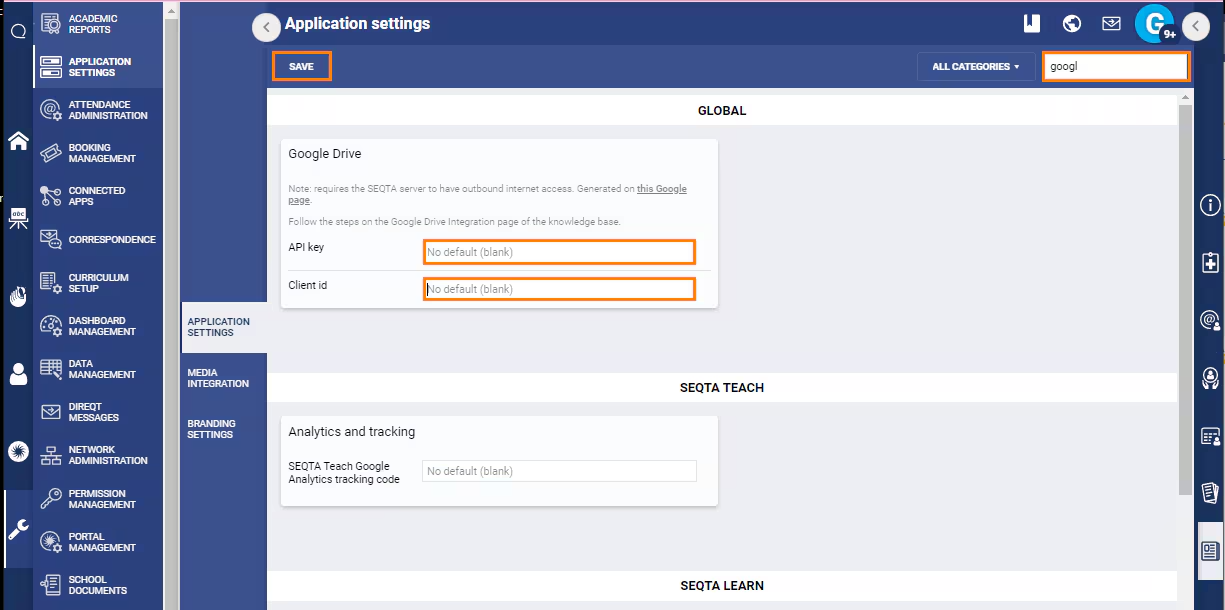
Task: Select Application Settings in the sidebar menu
Action: click(98, 67)
